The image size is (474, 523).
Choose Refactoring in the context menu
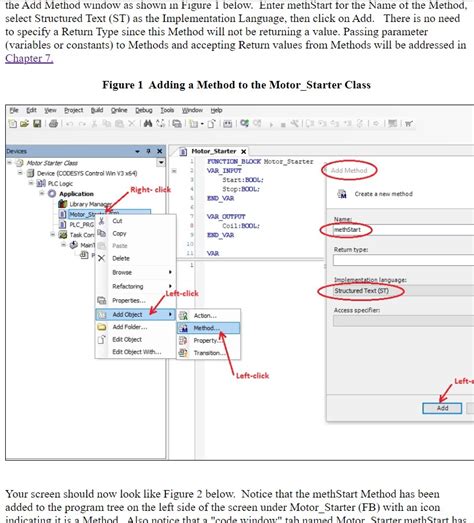click(x=136, y=287)
